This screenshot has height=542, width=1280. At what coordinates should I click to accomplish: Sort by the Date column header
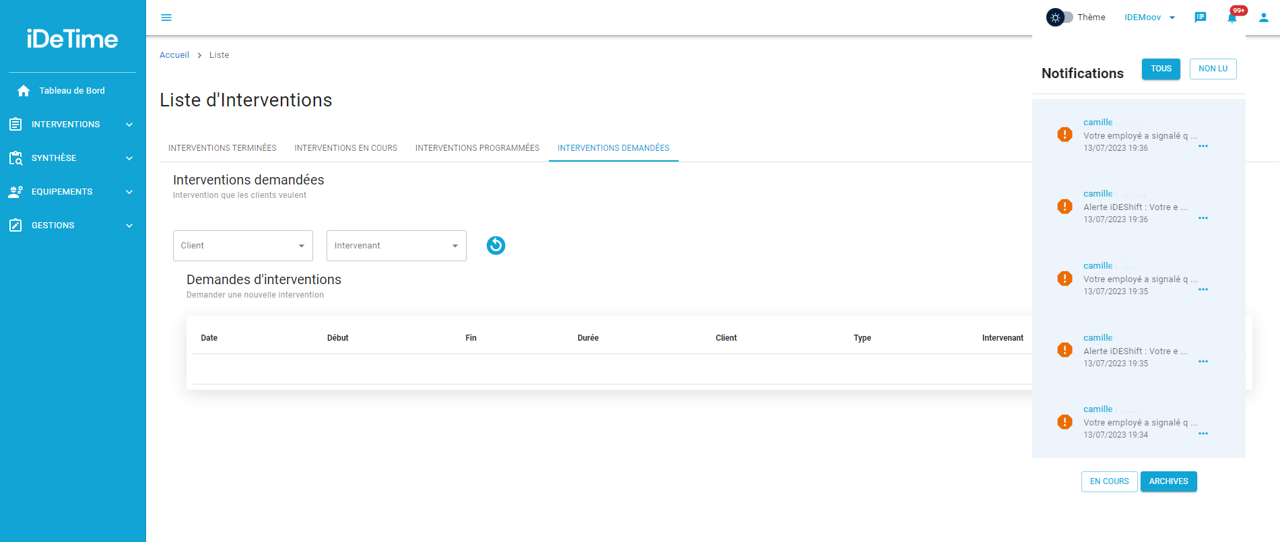(x=209, y=338)
